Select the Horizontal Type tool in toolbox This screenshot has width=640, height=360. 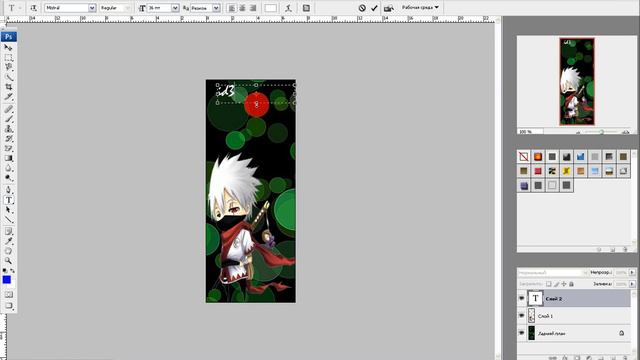pyautogui.click(x=8, y=200)
